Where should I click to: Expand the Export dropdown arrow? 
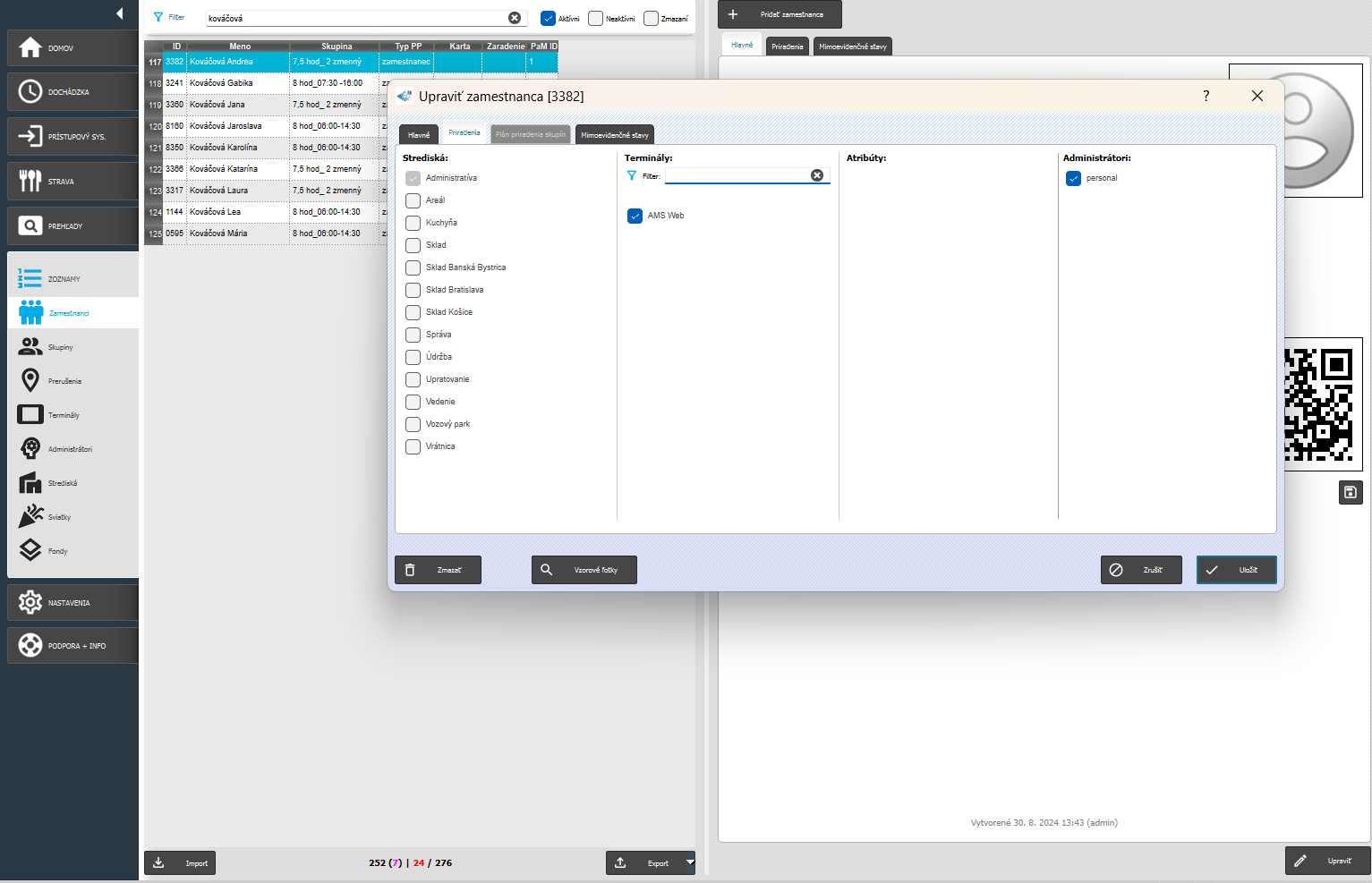[690, 862]
